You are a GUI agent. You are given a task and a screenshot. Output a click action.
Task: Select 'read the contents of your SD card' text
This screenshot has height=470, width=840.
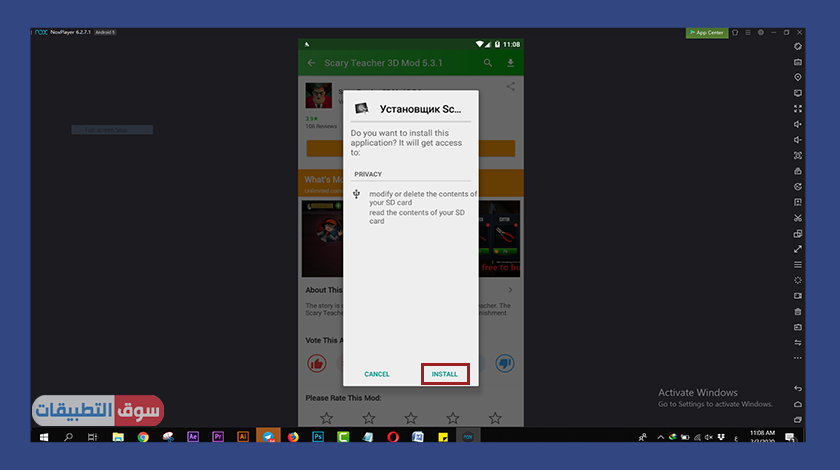point(417,217)
